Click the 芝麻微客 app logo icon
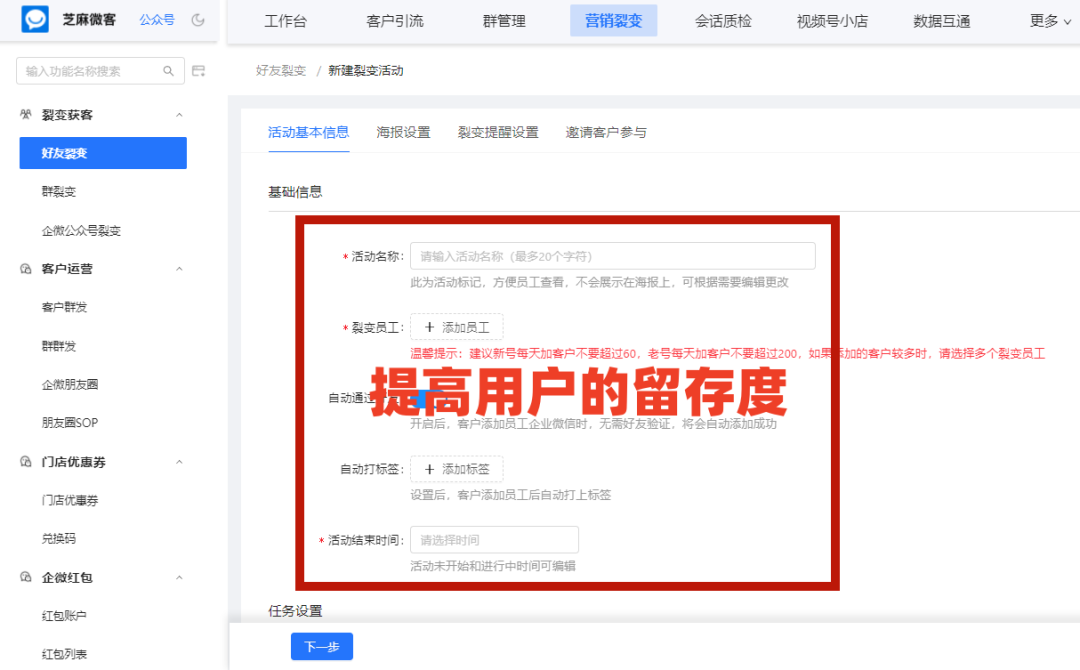This screenshot has width=1080, height=670. (x=33, y=20)
